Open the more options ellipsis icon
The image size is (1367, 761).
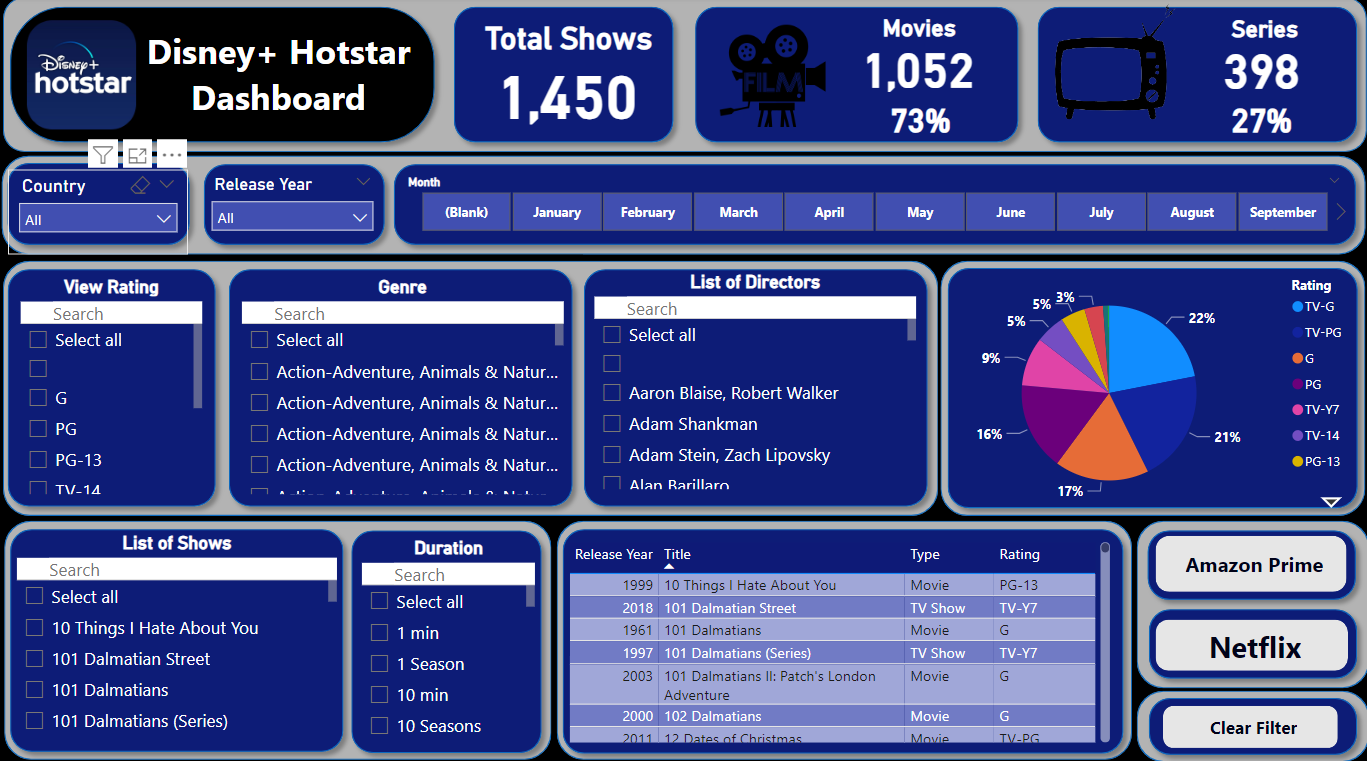point(172,155)
